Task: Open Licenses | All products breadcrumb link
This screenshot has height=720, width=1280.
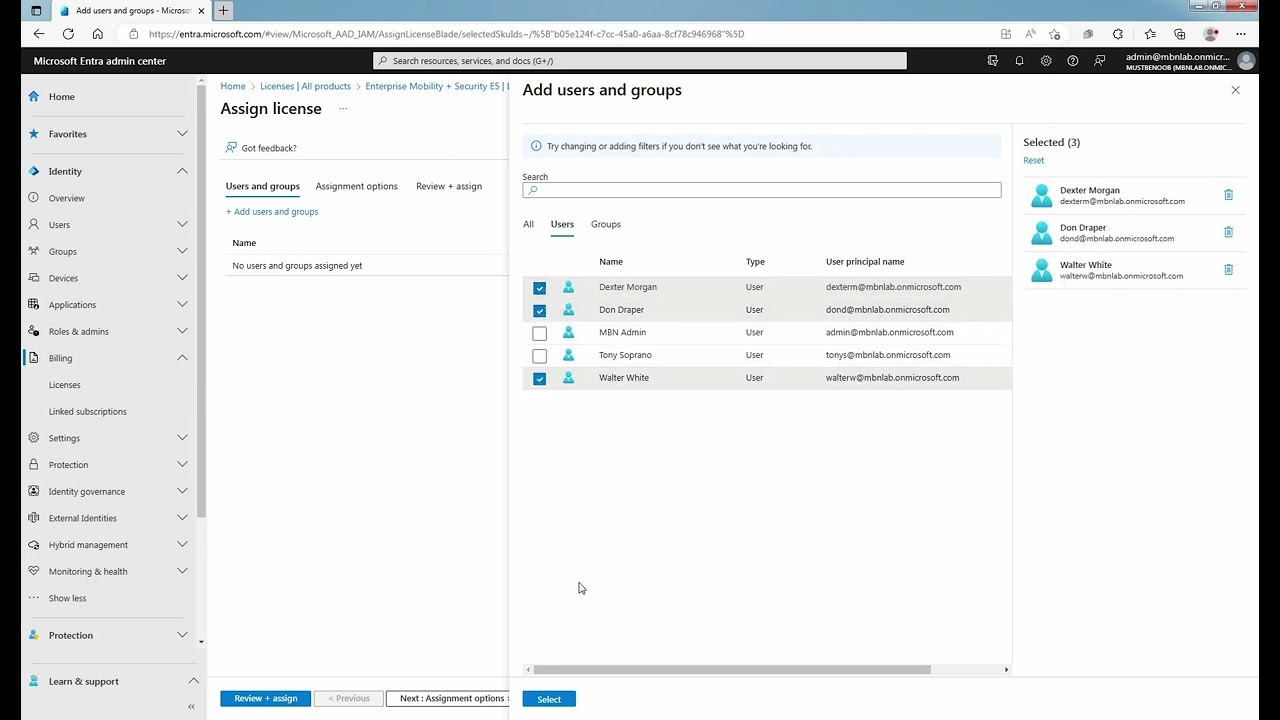Action: tap(305, 87)
